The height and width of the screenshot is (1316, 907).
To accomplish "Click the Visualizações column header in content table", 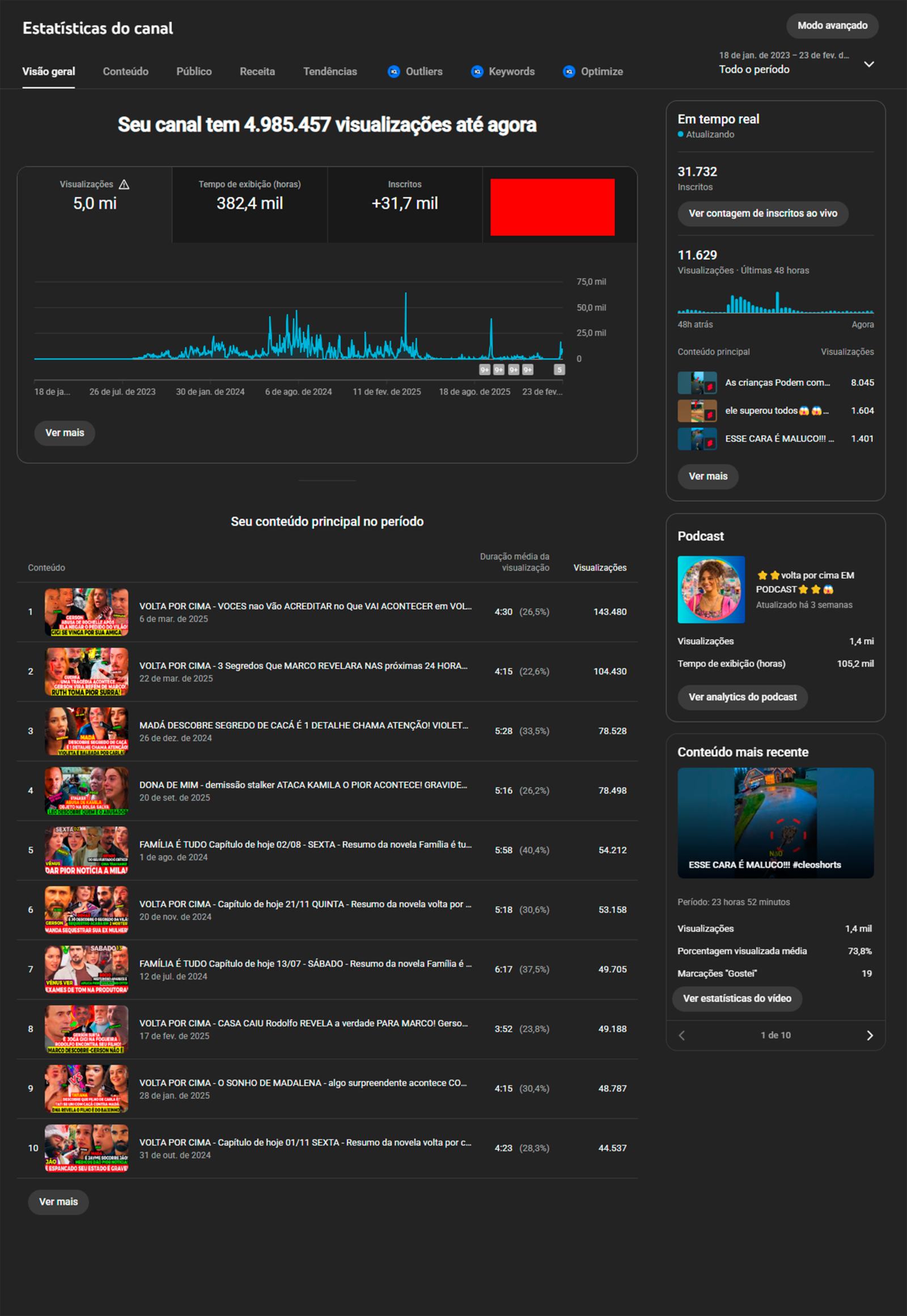I will 600,568.
